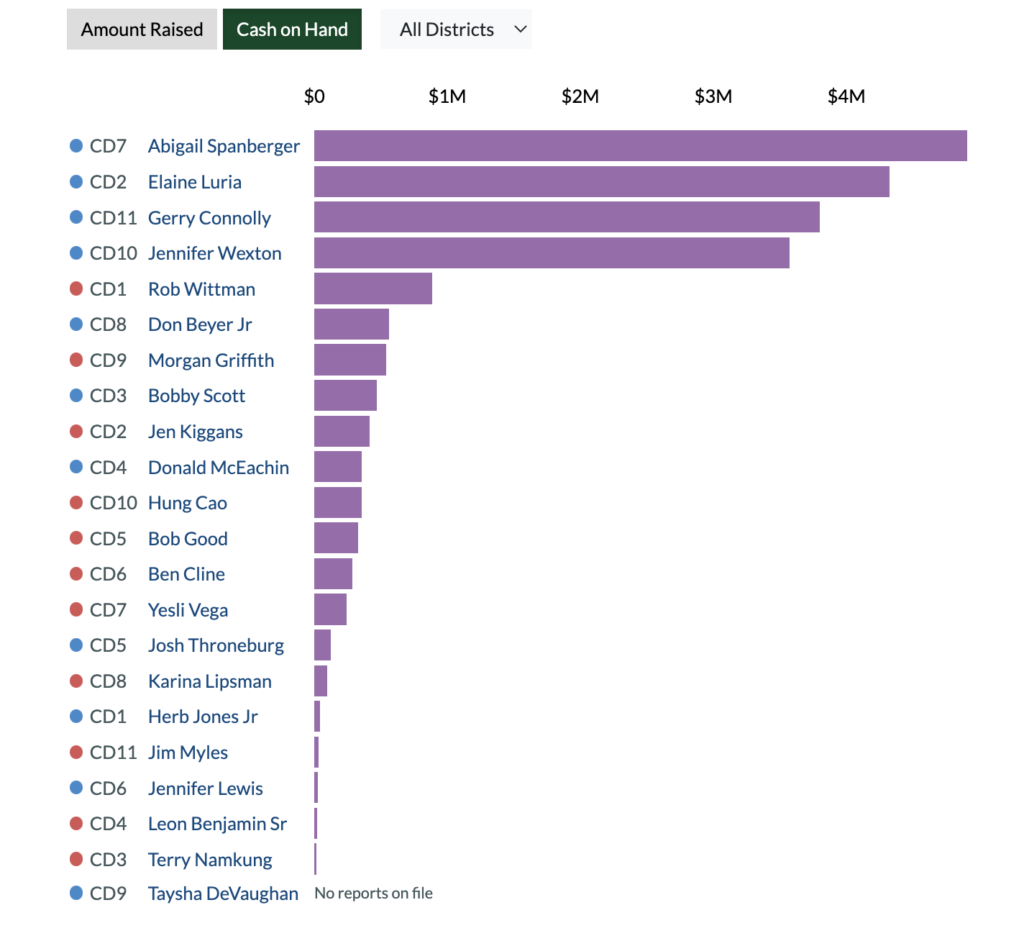Image resolution: width=1024 pixels, height=941 pixels.
Task: Switch to the Amount Raised view
Action: click(x=142, y=30)
